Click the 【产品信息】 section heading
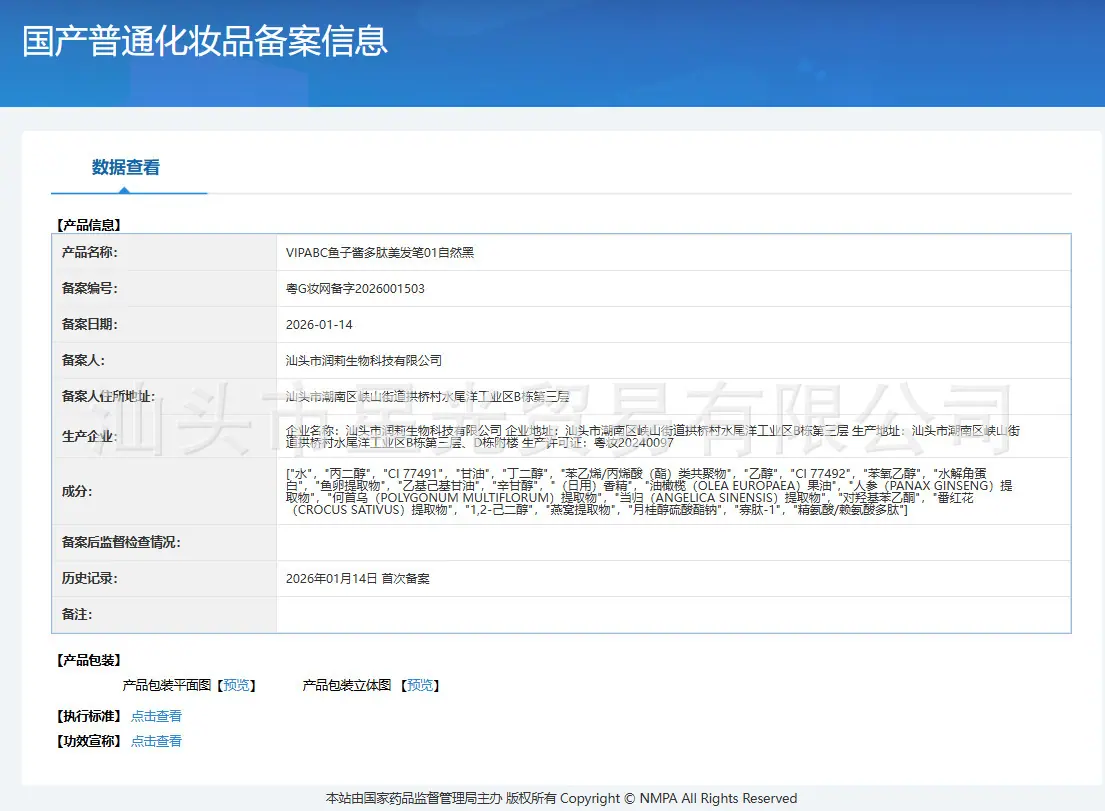 tap(89, 225)
